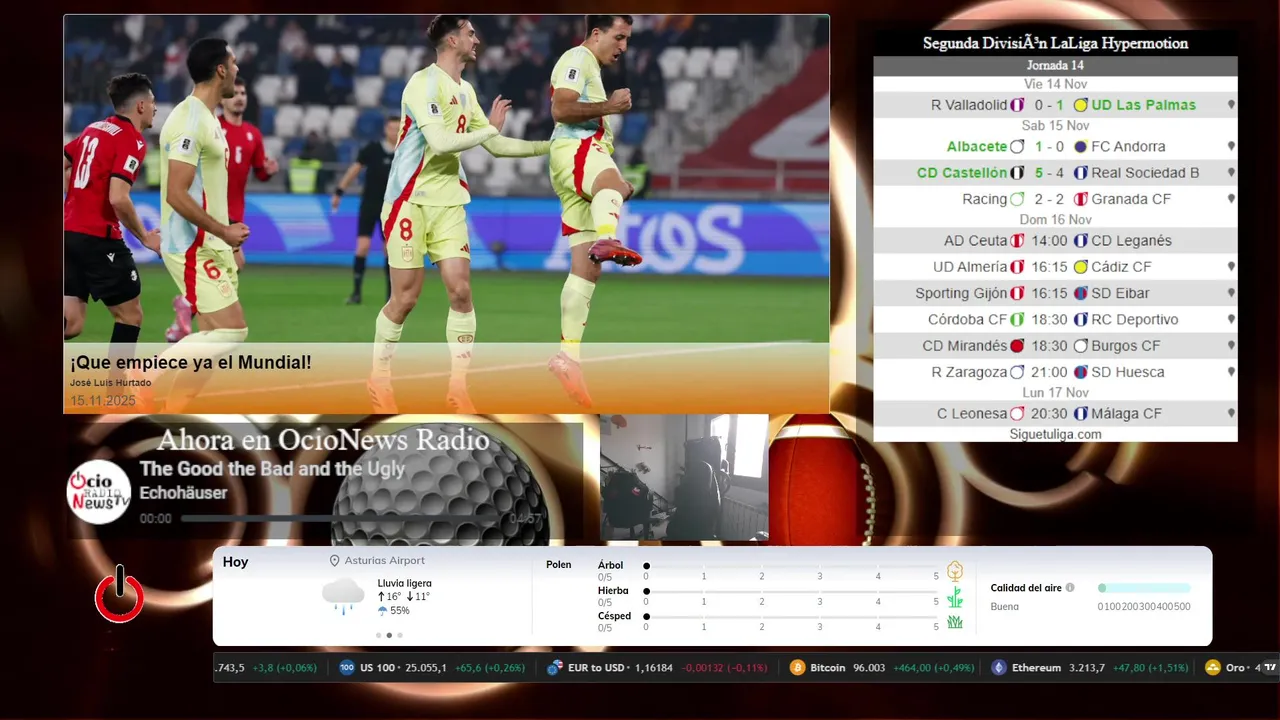
Task: Click the venue marker on Albacete row
Action: tap(1231, 147)
